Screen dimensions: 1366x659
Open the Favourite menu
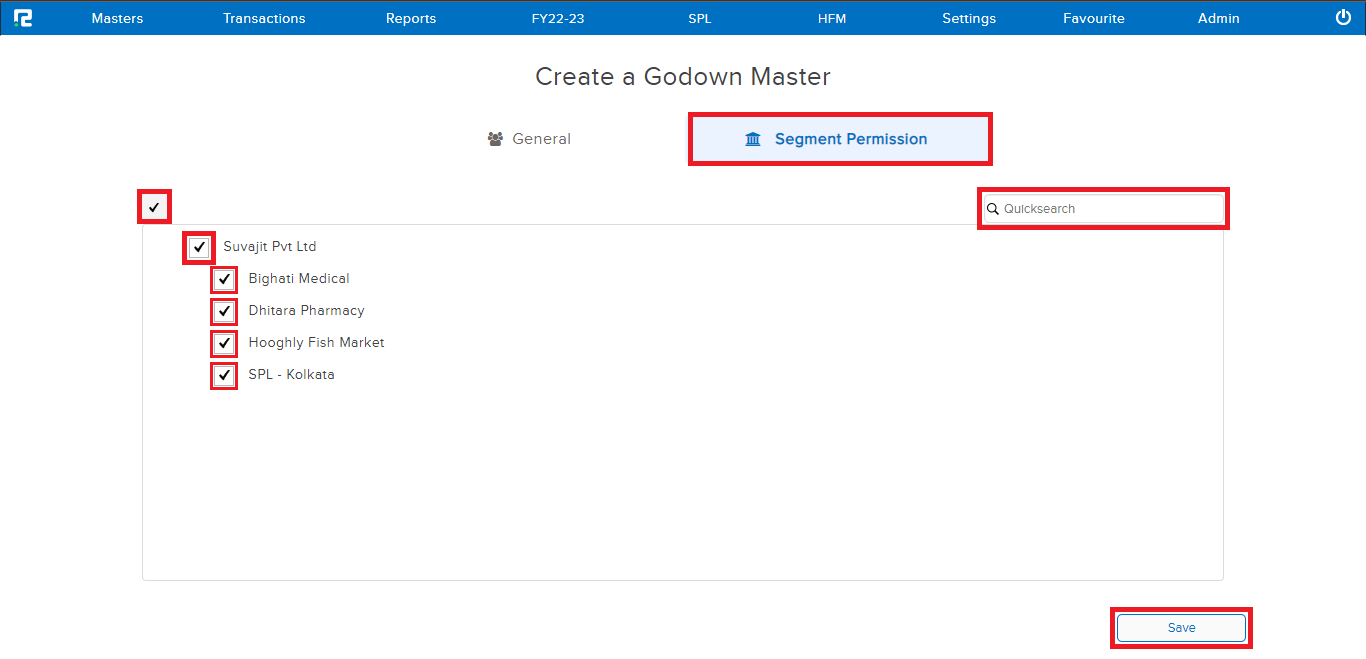[1093, 18]
